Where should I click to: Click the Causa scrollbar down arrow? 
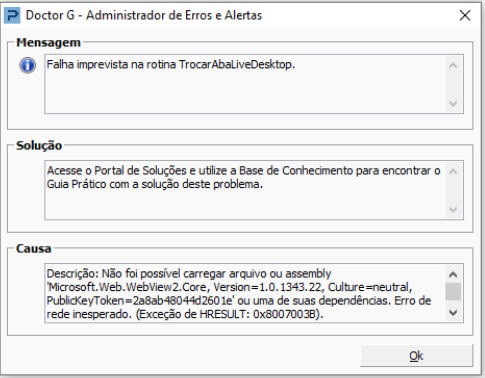(453, 313)
